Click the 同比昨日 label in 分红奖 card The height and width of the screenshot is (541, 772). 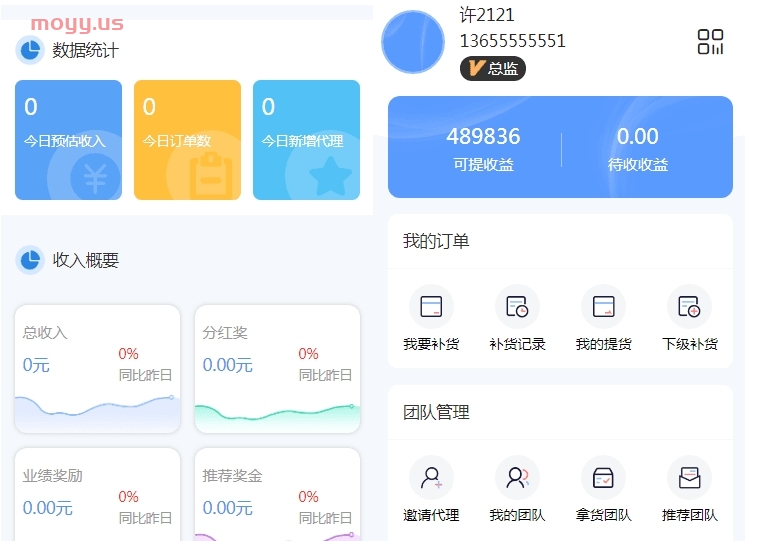tap(325, 375)
